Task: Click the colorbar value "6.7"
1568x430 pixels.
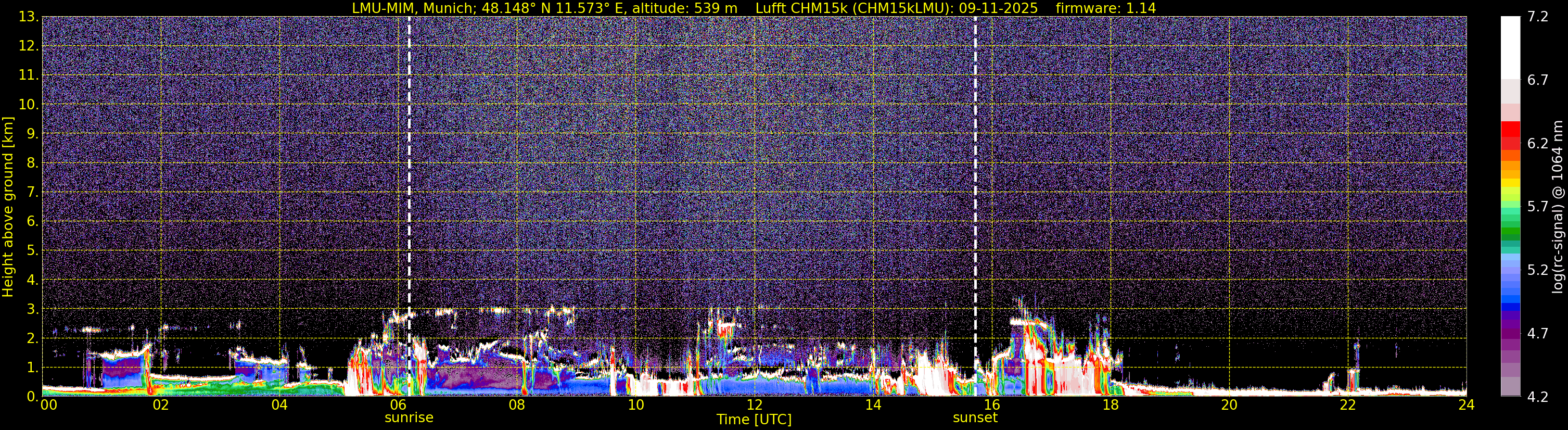Action: (x=1538, y=80)
